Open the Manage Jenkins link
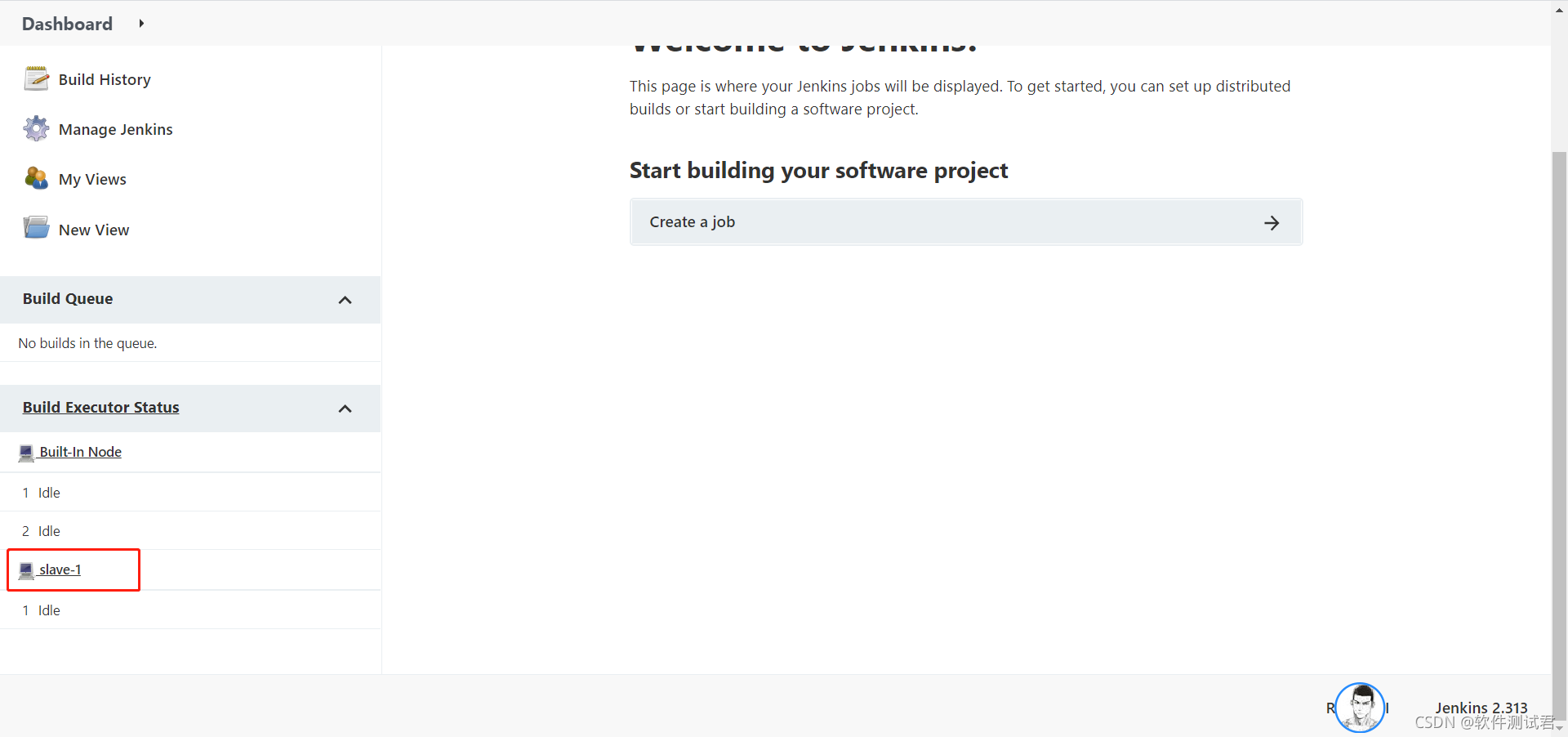Viewport: 1568px width, 737px height. (115, 129)
